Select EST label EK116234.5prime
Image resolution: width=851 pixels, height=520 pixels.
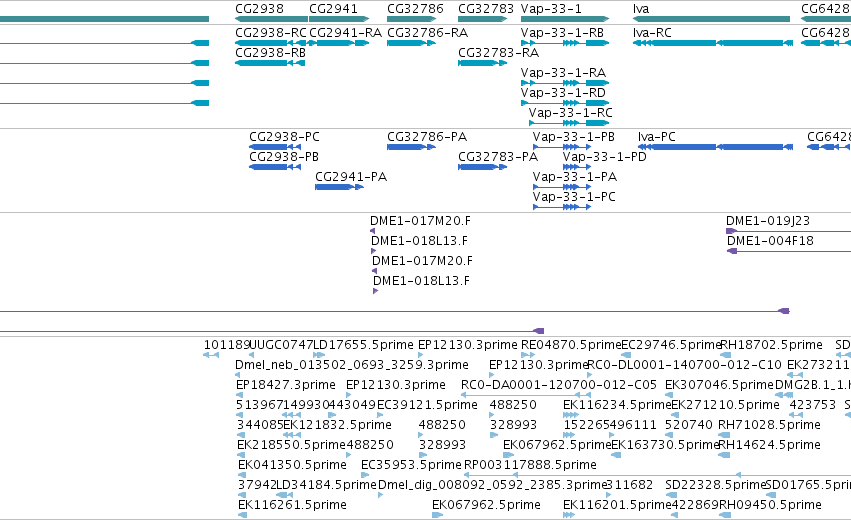(617, 405)
